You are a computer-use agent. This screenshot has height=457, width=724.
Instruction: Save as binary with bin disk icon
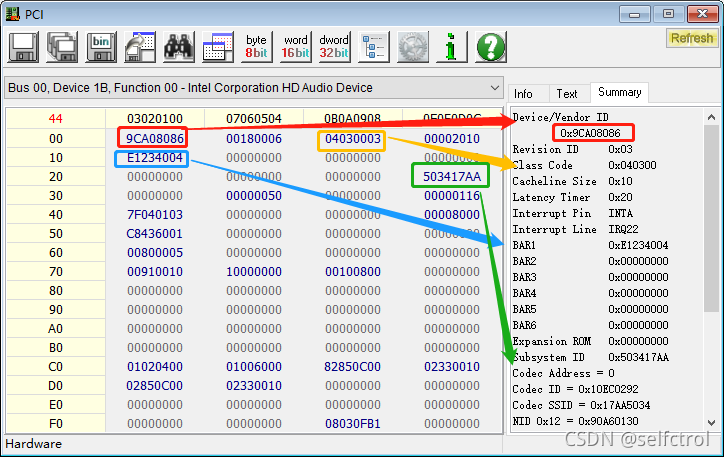point(101,47)
